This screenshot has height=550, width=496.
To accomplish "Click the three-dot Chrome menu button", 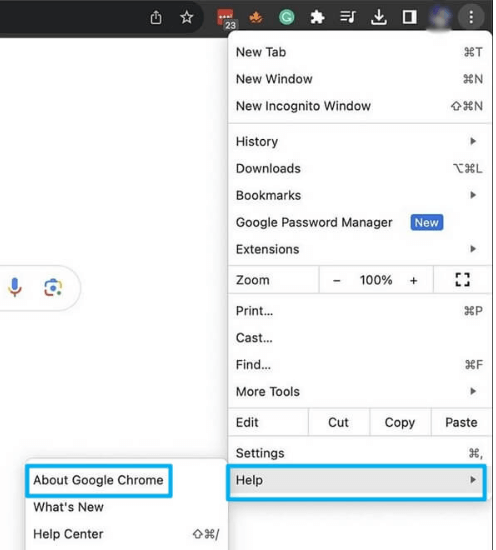I will [x=471, y=17].
